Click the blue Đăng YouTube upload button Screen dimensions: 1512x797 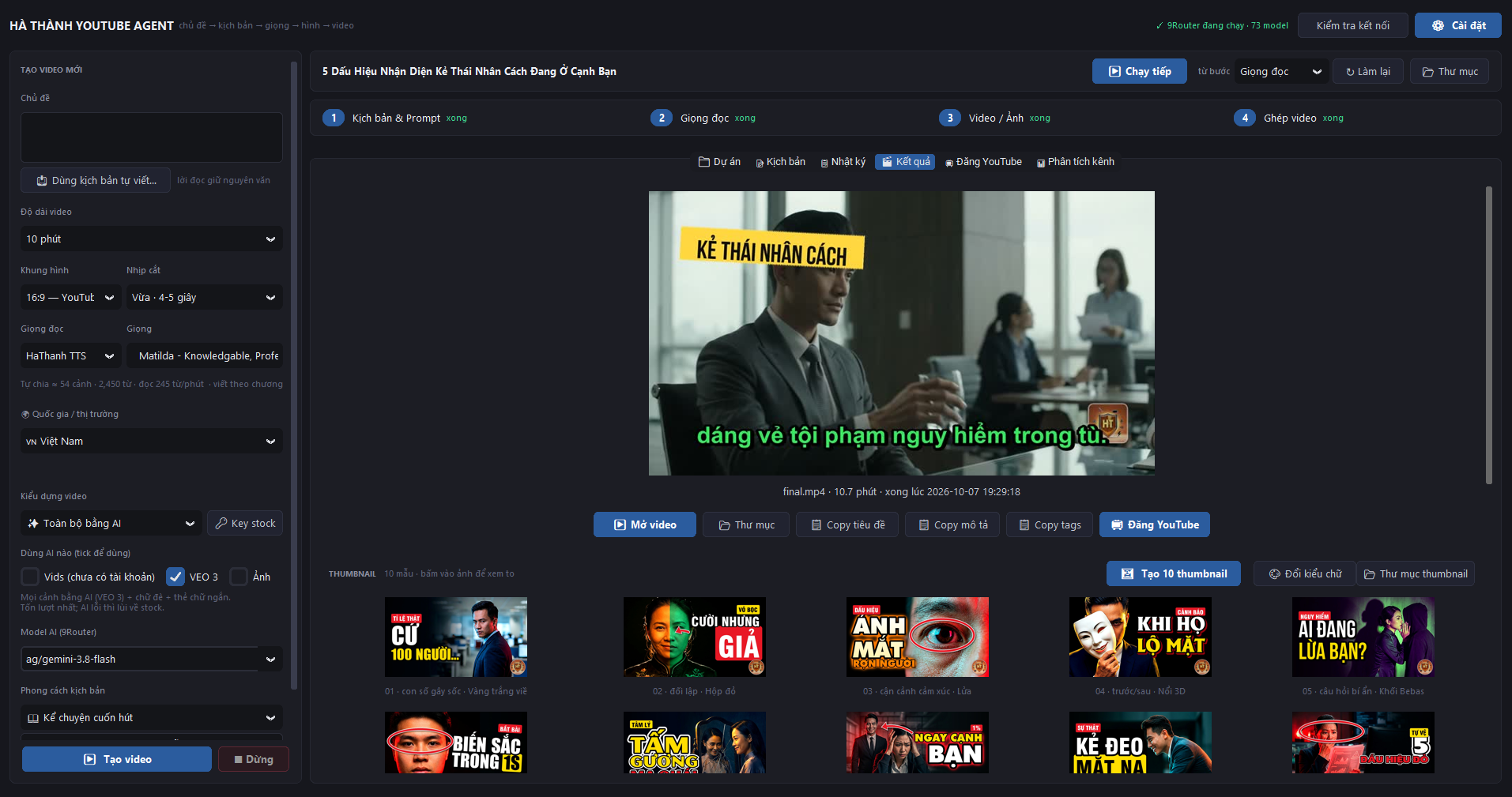click(x=1155, y=524)
